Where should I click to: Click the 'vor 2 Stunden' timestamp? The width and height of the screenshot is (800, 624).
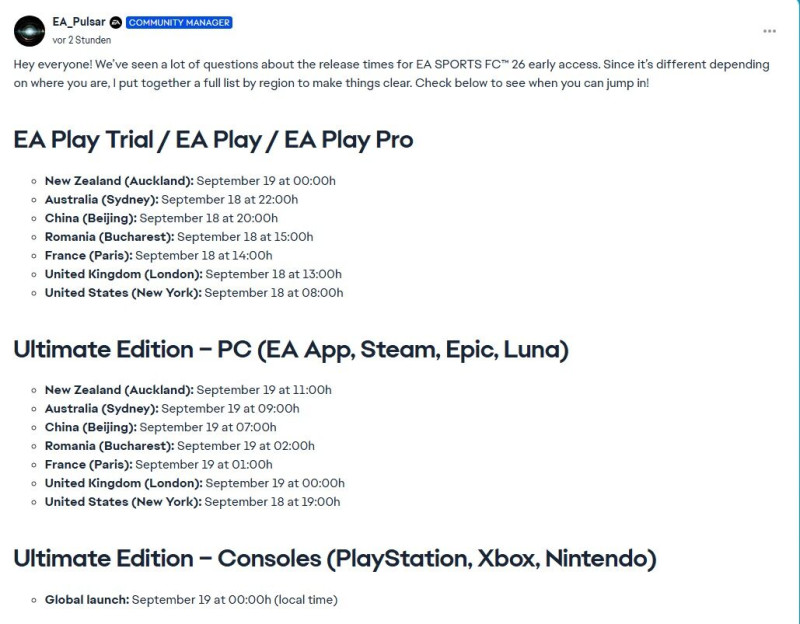pyautogui.click(x=82, y=40)
